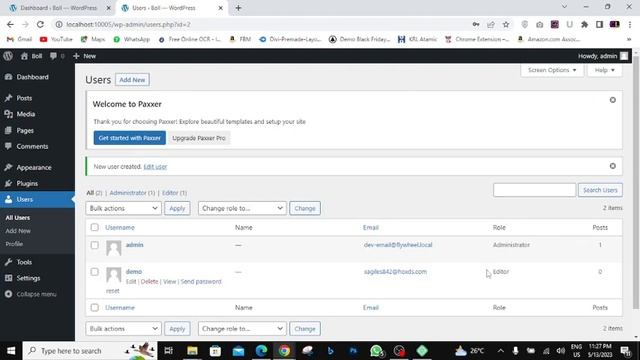640x360 pixels.
Task: Open All Users submenu item
Action: [18, 218]
